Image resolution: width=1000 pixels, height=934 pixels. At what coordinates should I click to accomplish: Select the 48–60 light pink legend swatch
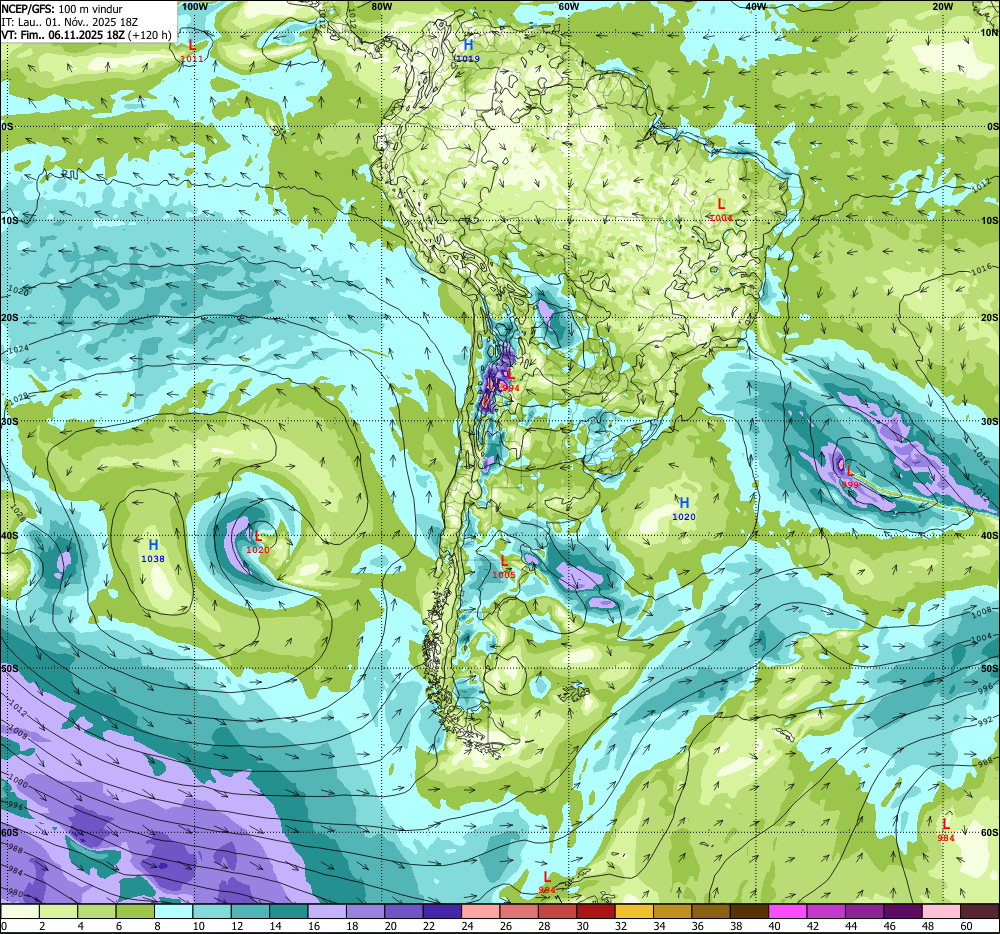click(942, 912)
